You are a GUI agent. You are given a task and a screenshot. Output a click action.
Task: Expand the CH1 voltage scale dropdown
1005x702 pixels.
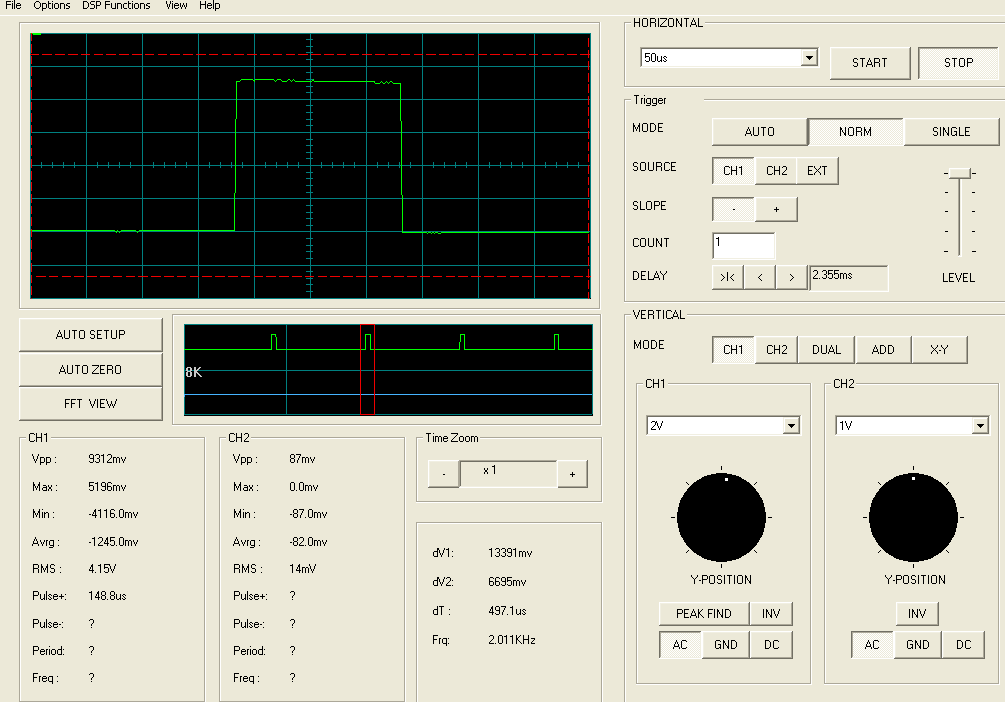791,426
